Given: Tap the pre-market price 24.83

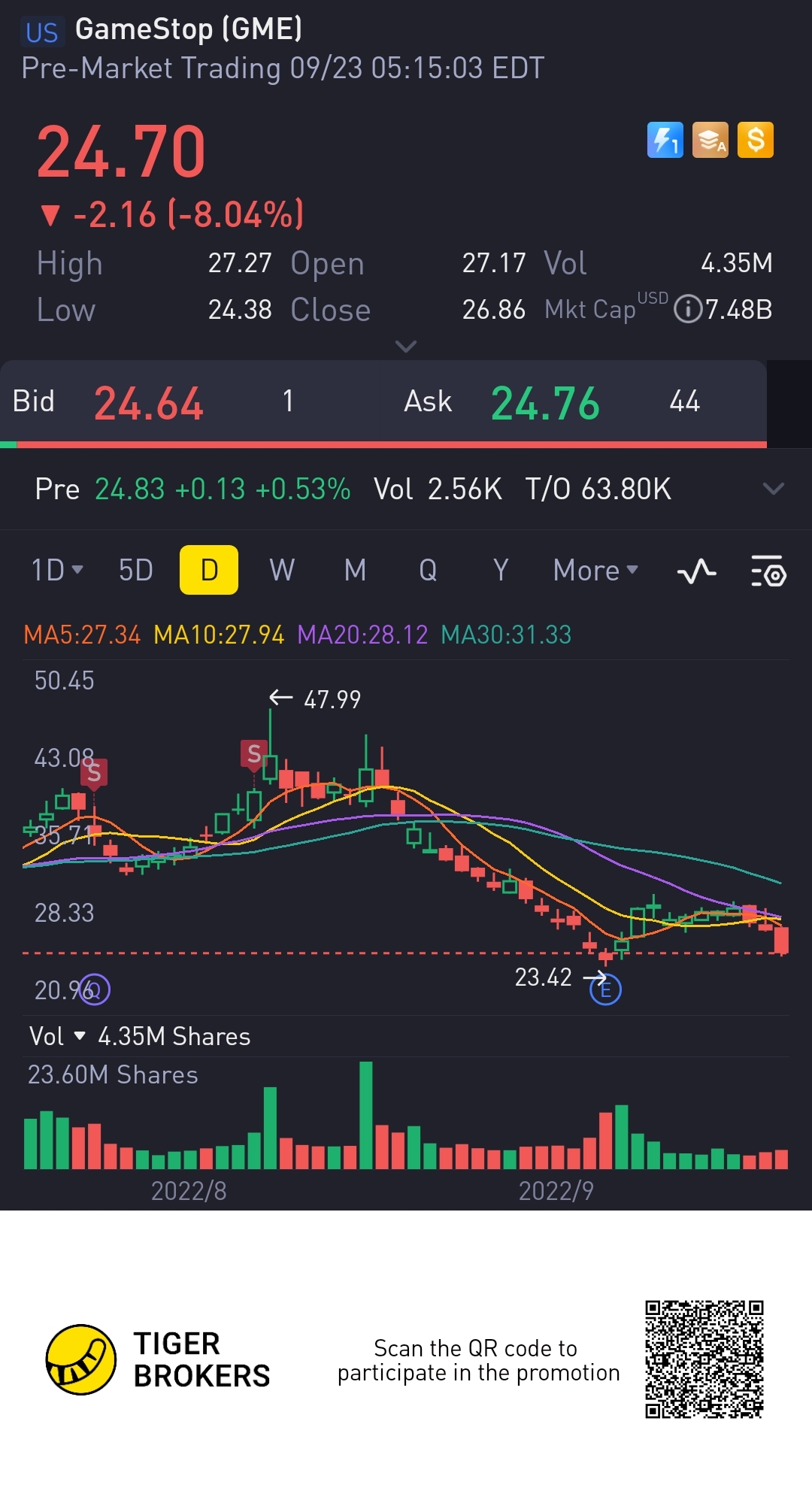Looking at the screenshot, I should click(129, 489).
